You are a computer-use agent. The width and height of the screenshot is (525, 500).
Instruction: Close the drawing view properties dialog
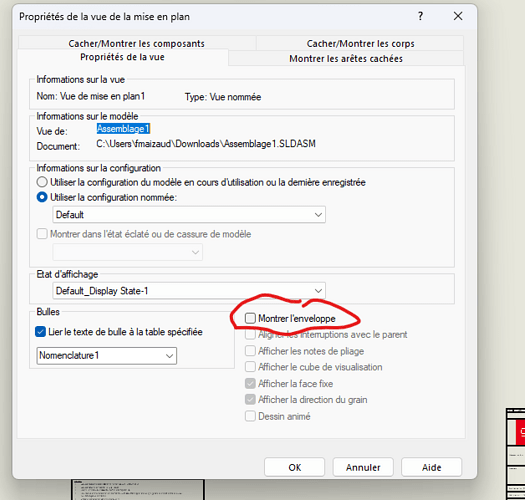click(458, 16)
